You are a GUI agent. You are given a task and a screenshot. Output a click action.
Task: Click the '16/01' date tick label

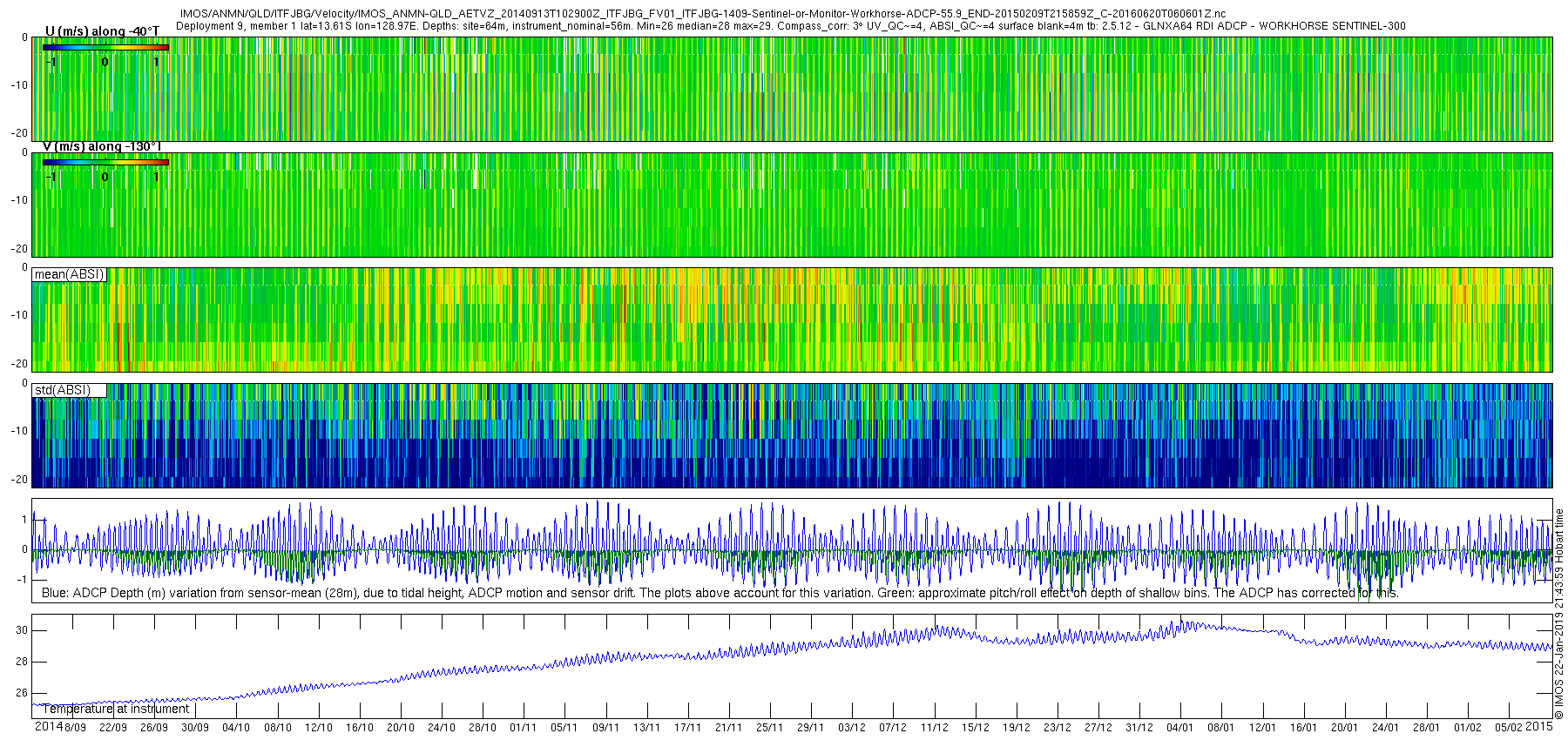pos(1304,728)
